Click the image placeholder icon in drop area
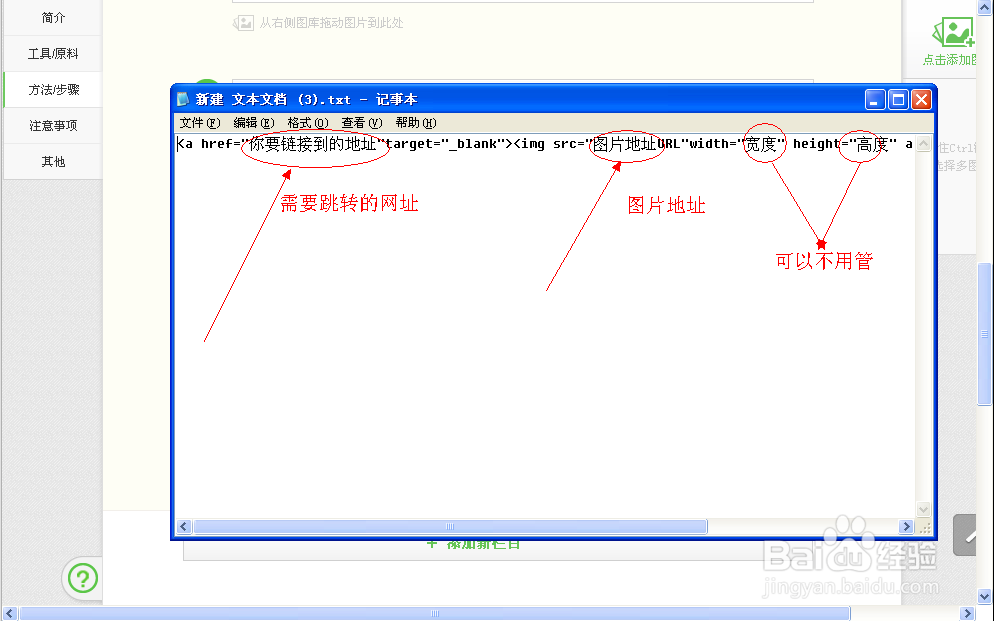Screen dimensions: 994x621 (243, 23)
